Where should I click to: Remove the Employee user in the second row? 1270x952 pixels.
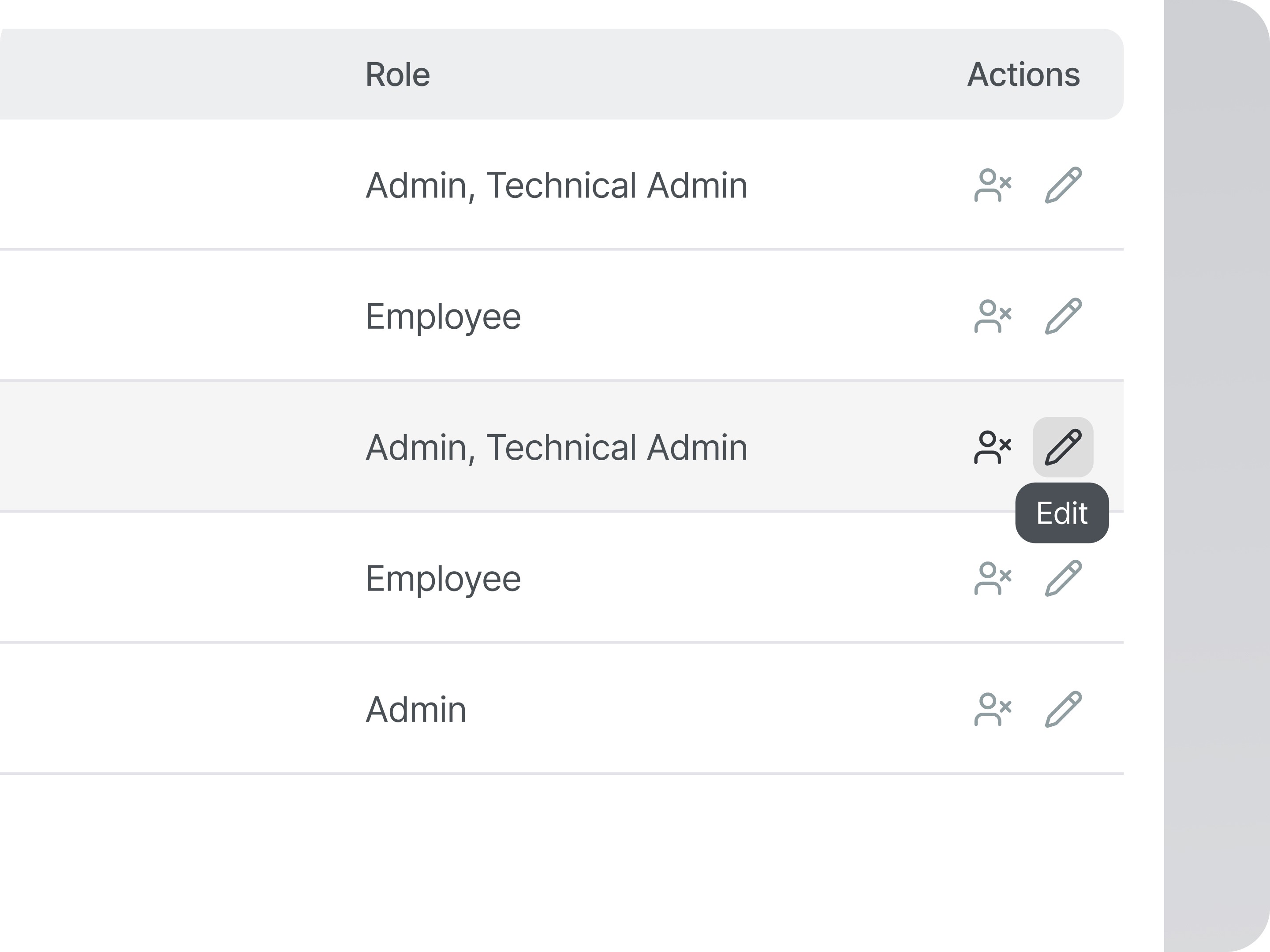(993, 316)
